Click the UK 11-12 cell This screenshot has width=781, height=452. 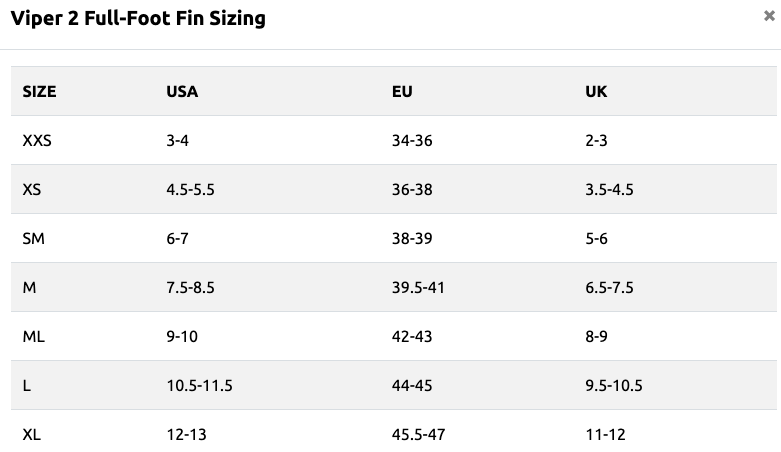pos(605,435)
